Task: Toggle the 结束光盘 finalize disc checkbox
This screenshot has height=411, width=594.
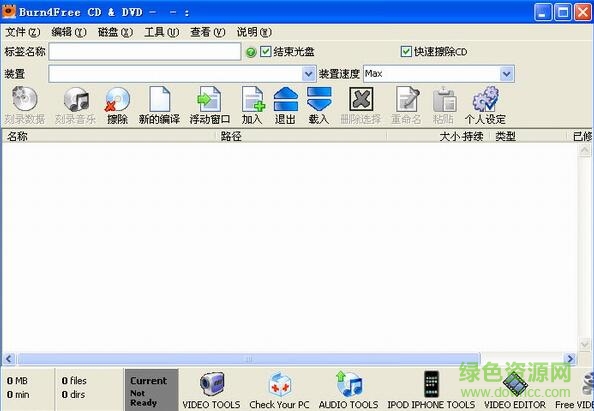Action: point(266,52)
